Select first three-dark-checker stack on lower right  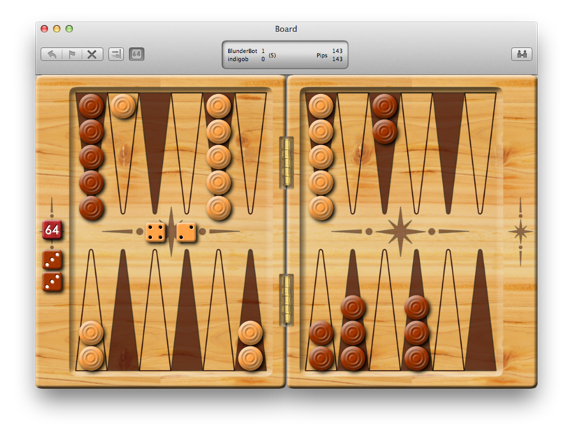click(353, 333)
